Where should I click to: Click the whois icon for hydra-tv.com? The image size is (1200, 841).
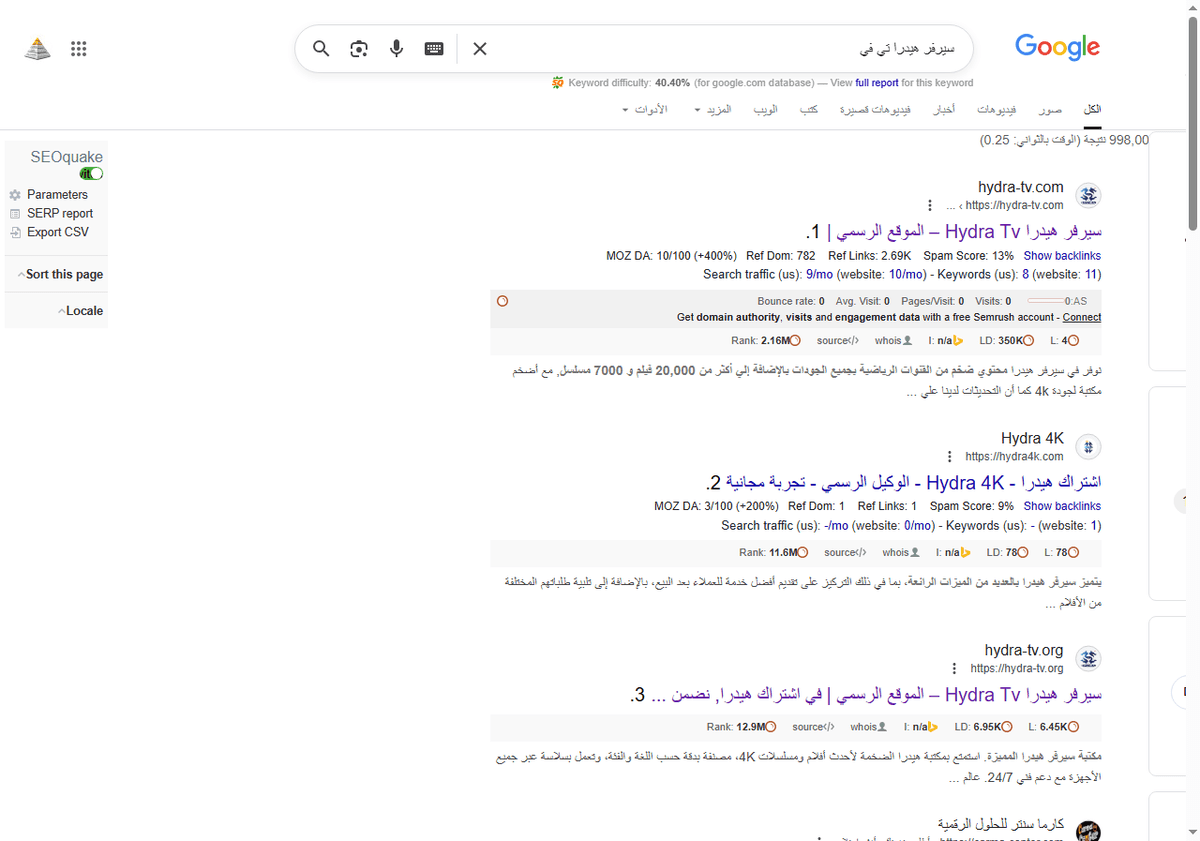pos(891,340)
